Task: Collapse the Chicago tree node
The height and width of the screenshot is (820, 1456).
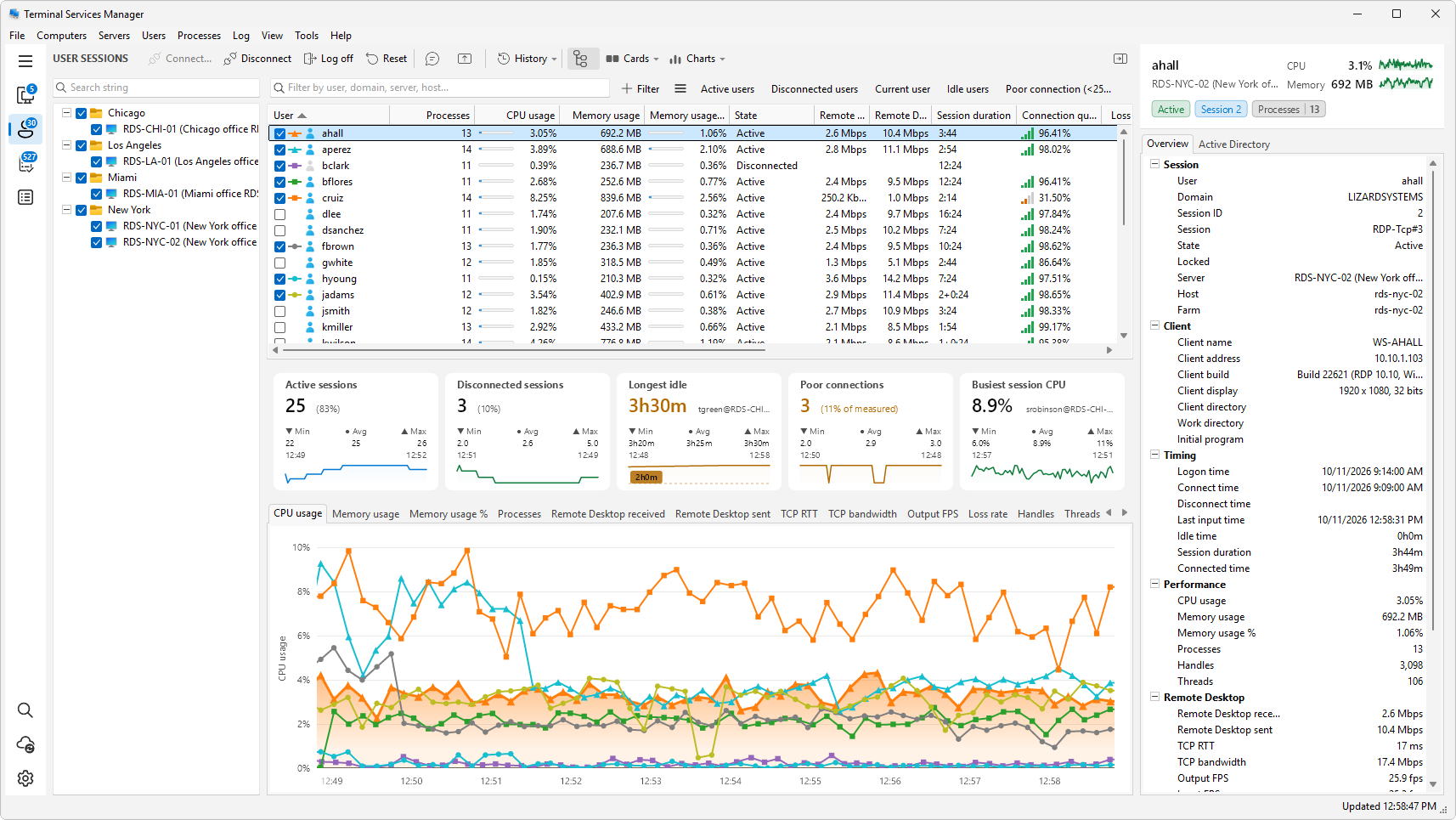Action: pyautogui.click(x=66, y=113)
